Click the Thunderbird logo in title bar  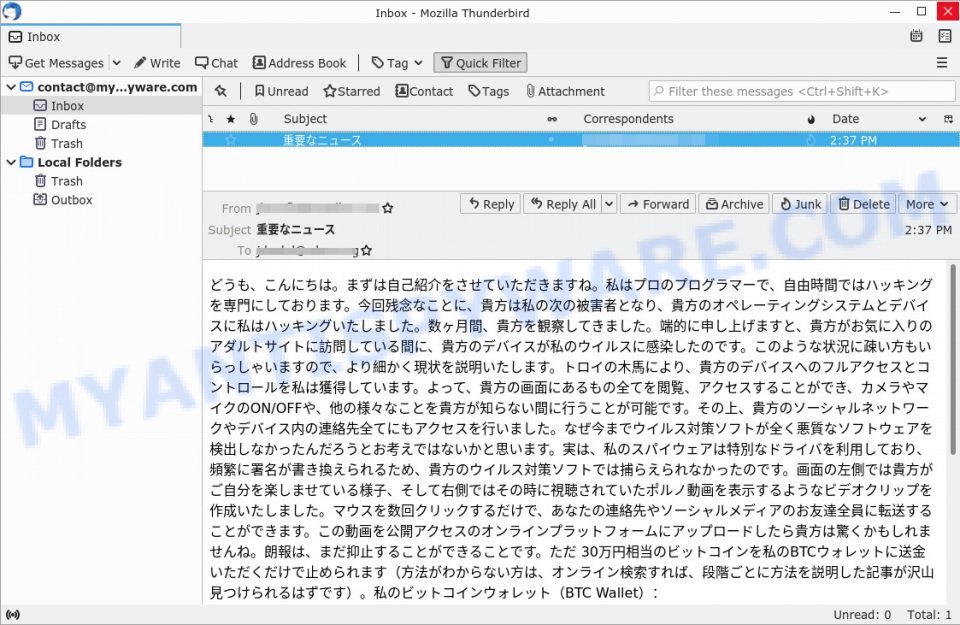(x=12, y=11)
